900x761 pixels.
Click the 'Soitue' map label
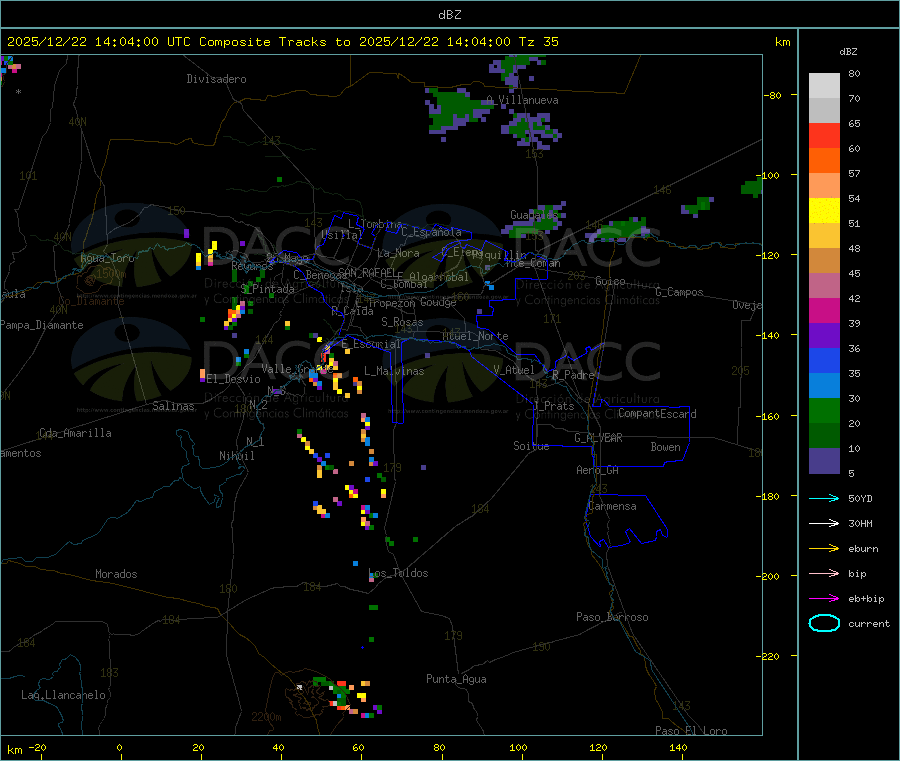coord(531,446)
